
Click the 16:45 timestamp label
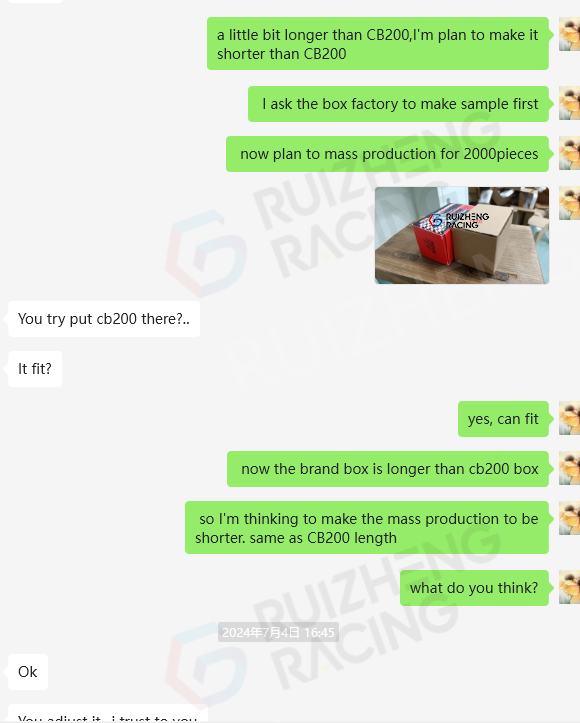[x=278, y=632]
